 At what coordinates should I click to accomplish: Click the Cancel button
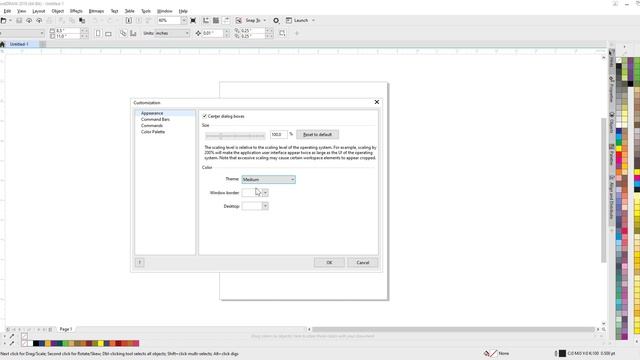coord(362,262)
